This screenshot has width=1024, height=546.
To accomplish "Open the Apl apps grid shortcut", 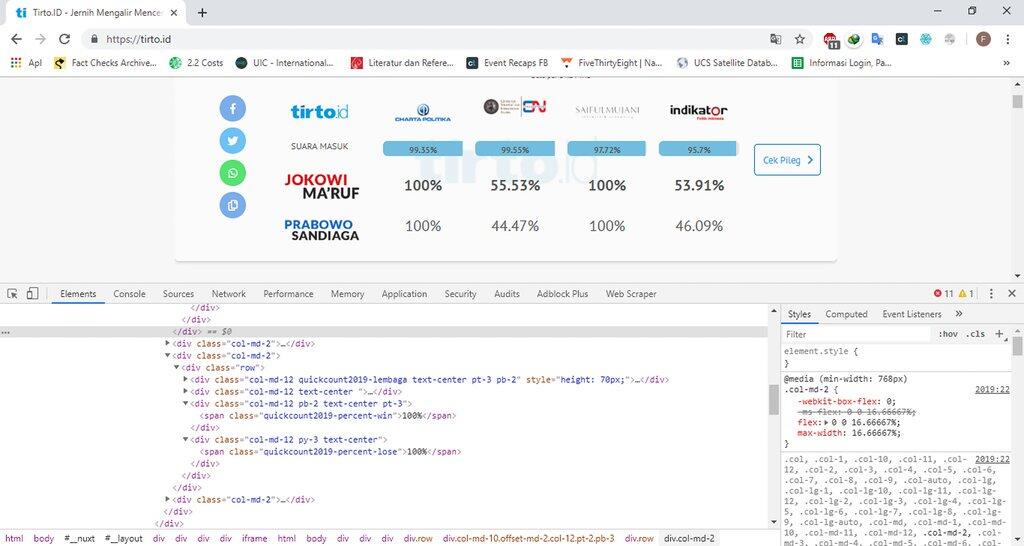I will (x=27, y=63).
